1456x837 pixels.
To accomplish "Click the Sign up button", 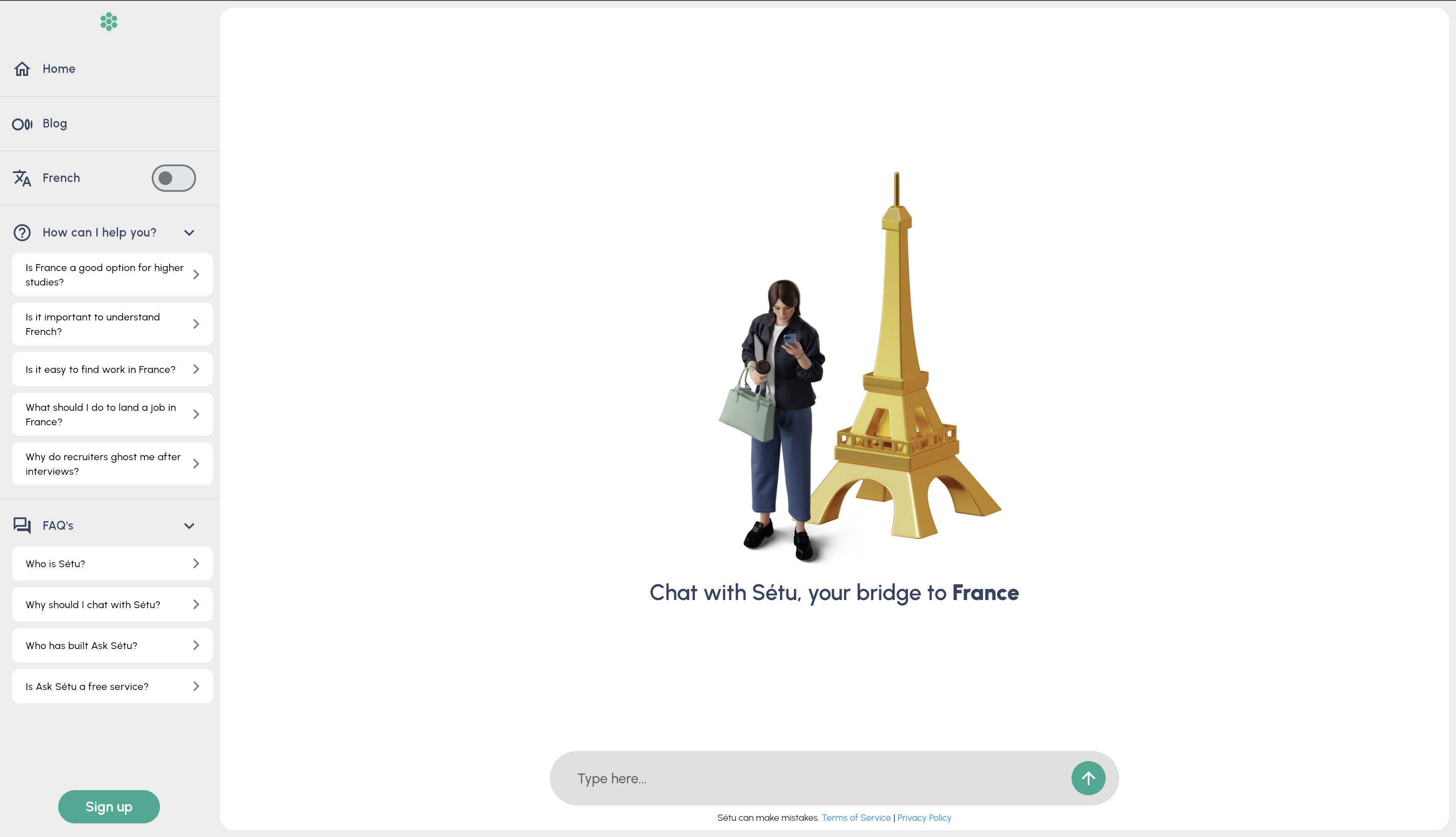I will point(109,807).
